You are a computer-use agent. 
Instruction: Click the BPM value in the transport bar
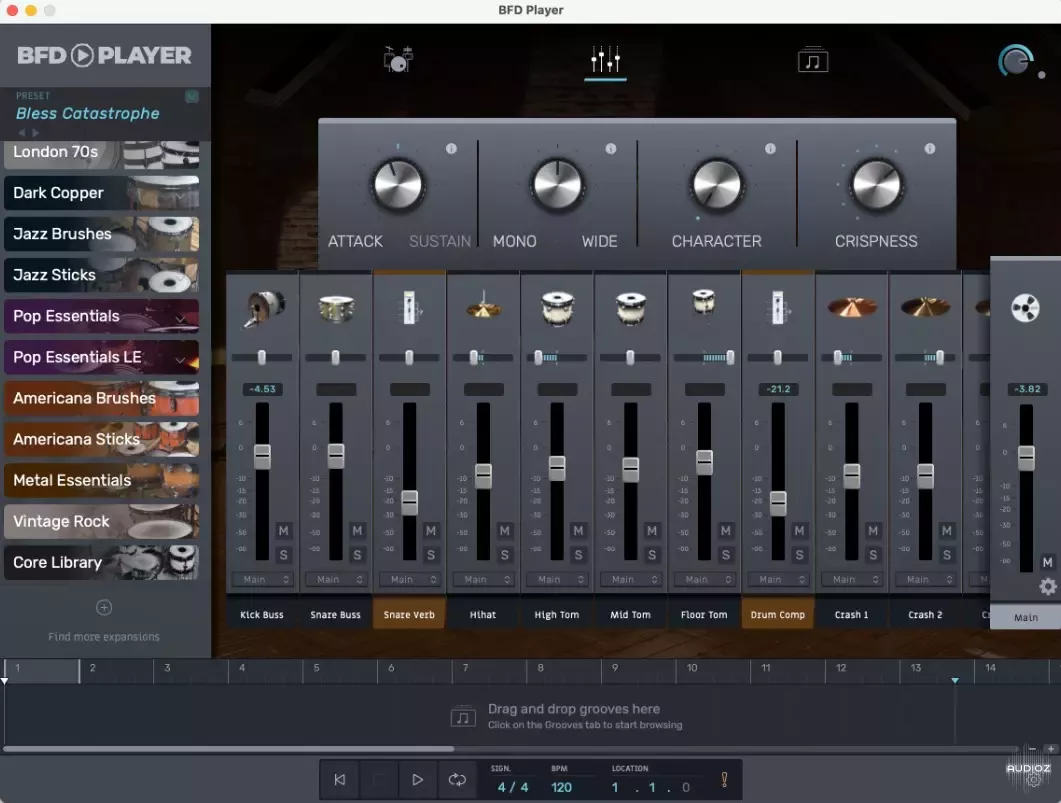click(560, 787)
